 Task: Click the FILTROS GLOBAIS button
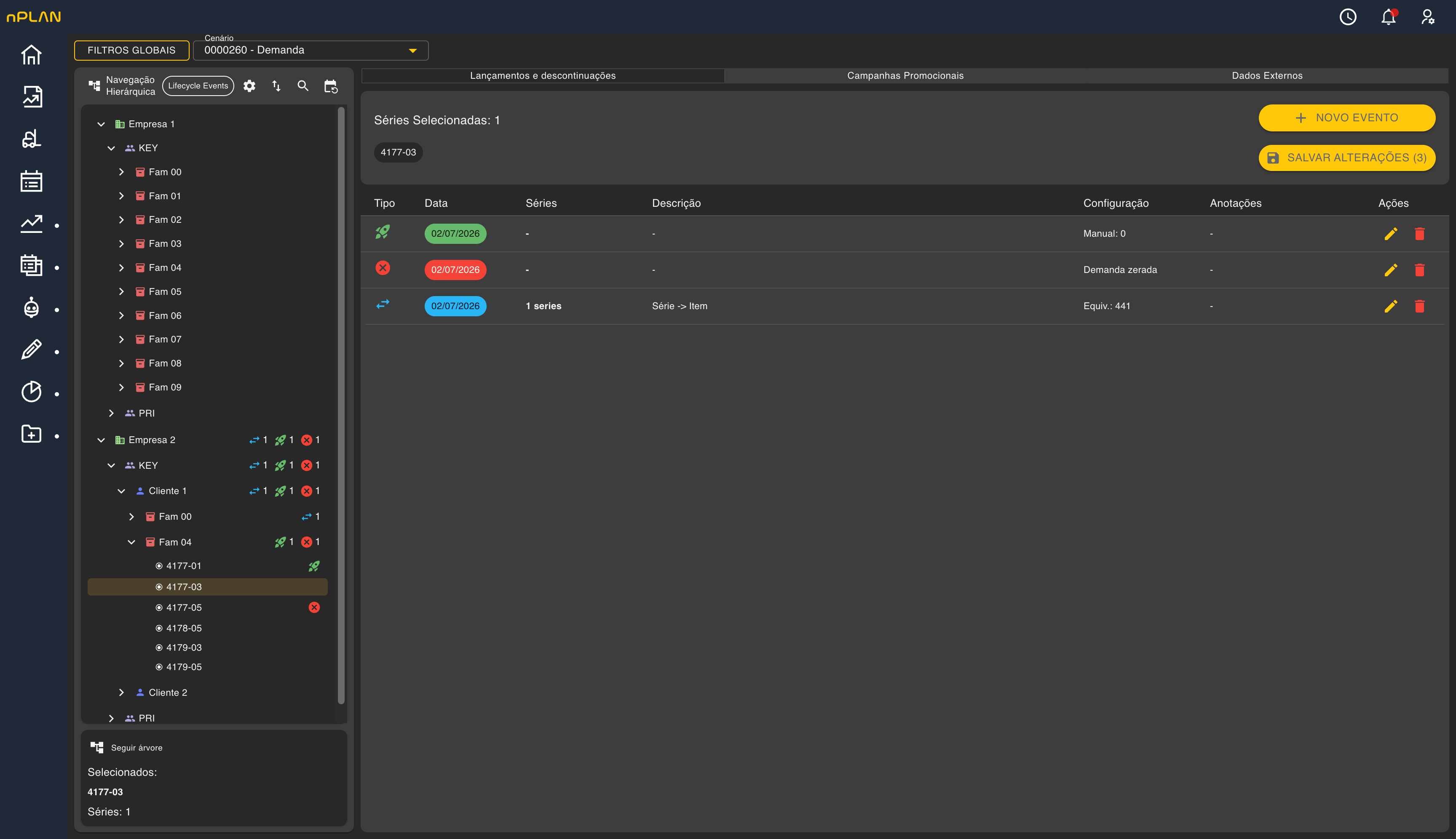[131, 50]
